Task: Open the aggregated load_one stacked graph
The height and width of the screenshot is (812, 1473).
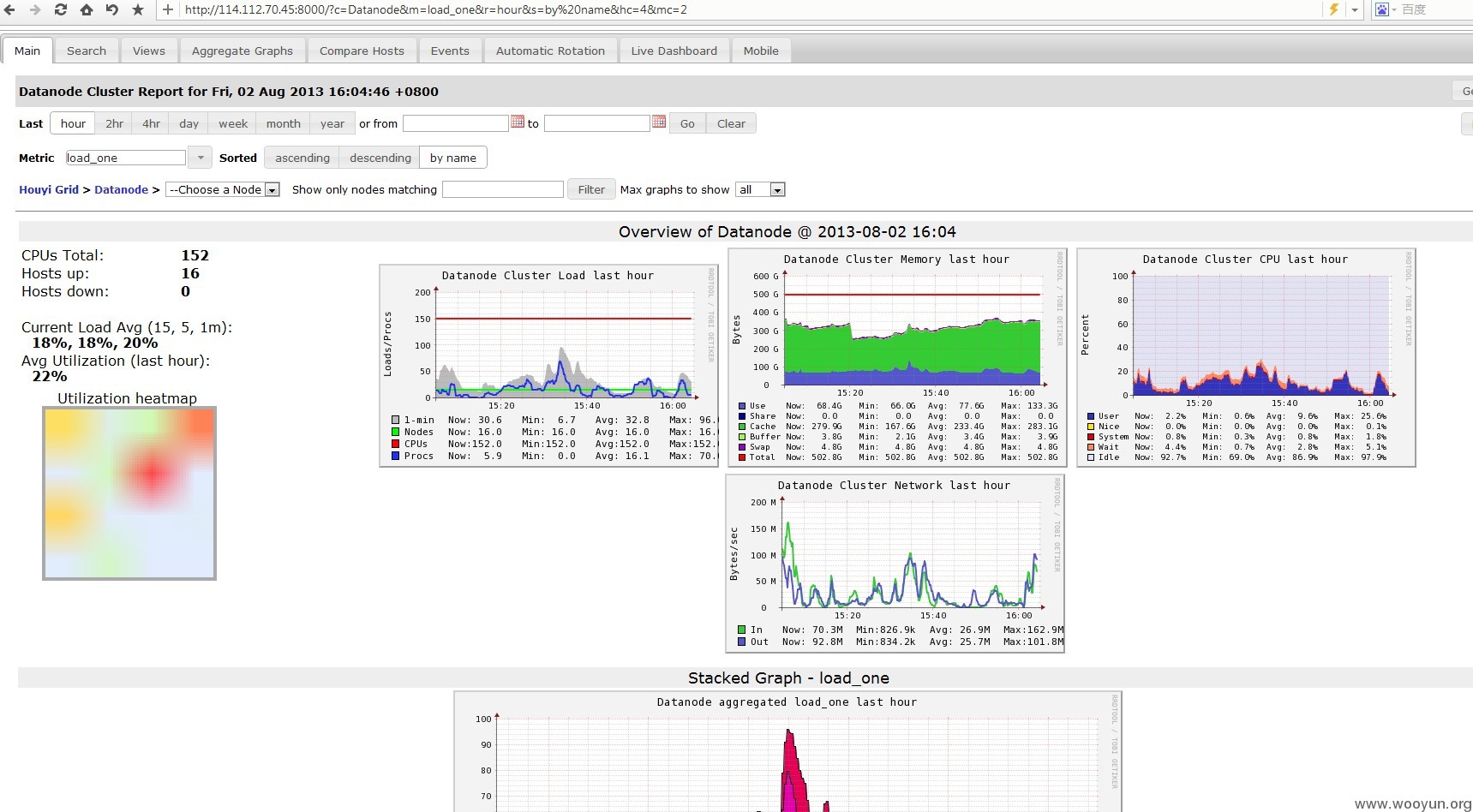Action: (x=787, y=751)
